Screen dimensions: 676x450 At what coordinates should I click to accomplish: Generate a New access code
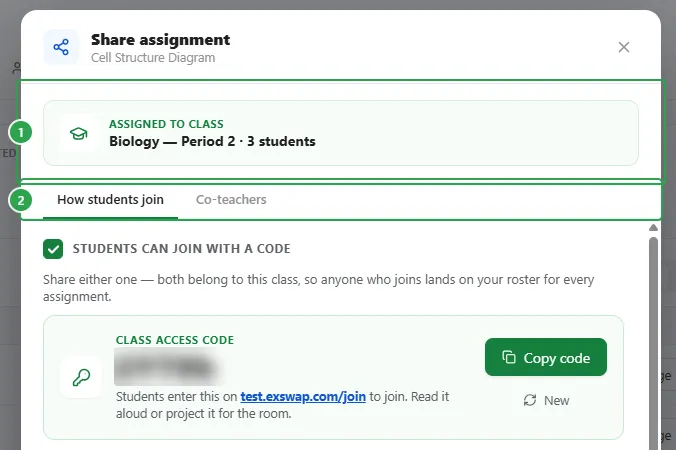tap(546, 400)
